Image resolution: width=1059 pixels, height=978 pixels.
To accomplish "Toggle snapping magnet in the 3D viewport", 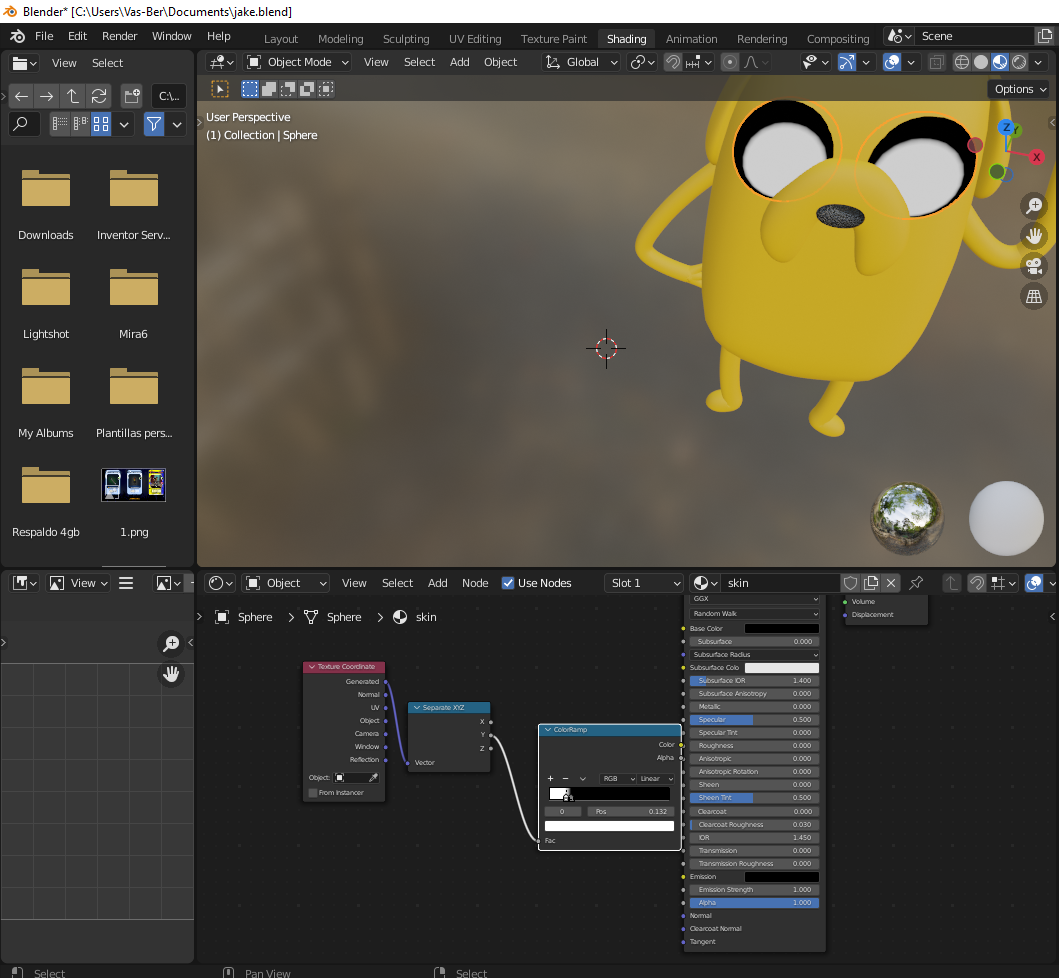I will pyautogui.click(x=673, y=63).
